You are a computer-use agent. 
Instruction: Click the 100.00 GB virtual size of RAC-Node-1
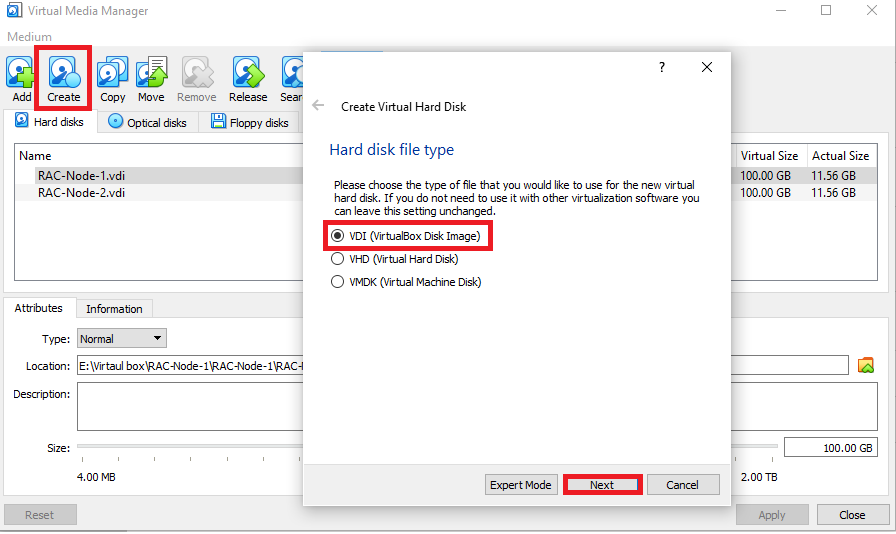click(x=765, y=176)
